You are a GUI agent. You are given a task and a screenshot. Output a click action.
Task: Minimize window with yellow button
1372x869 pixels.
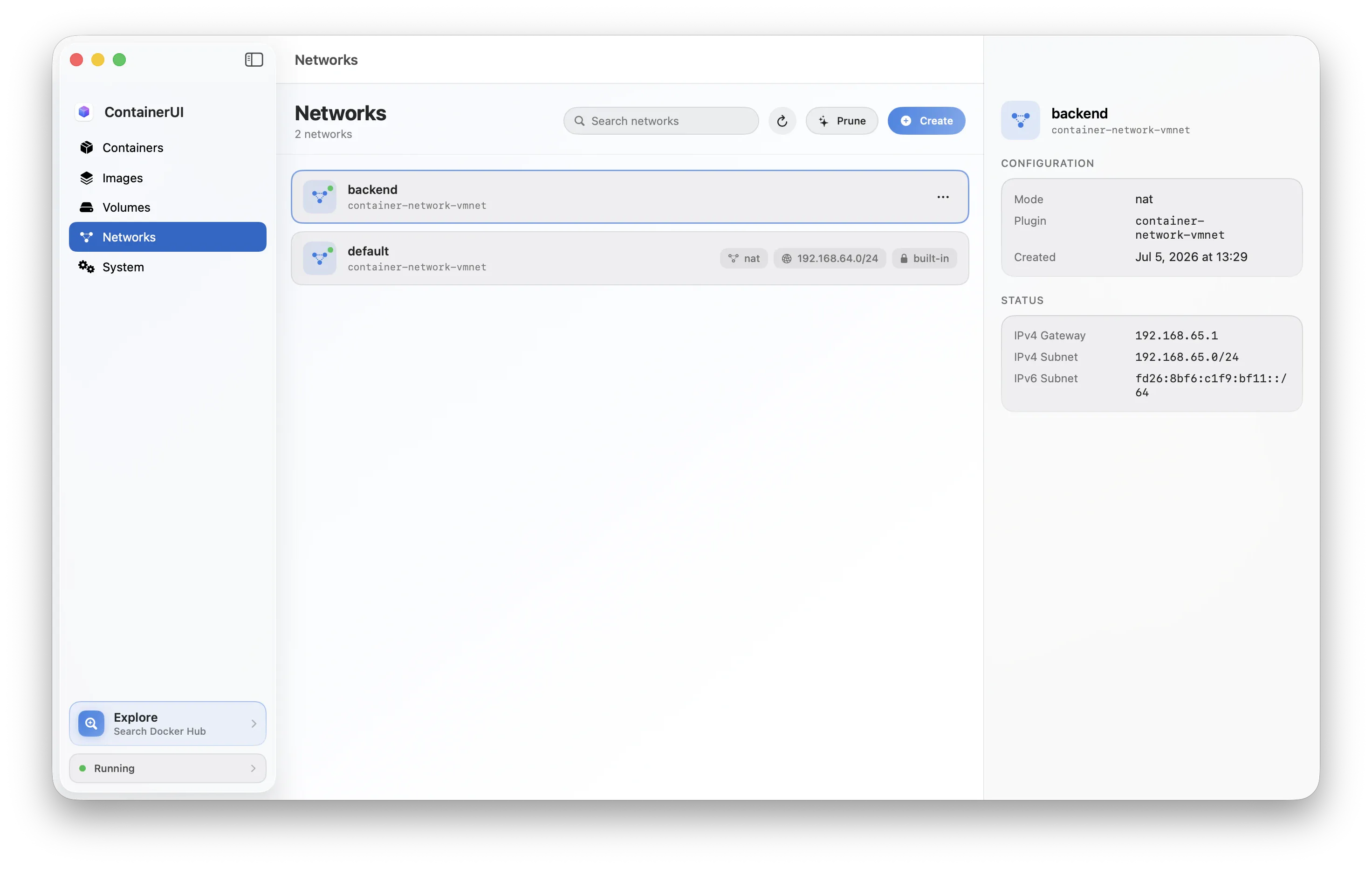(x=98, y=60)
